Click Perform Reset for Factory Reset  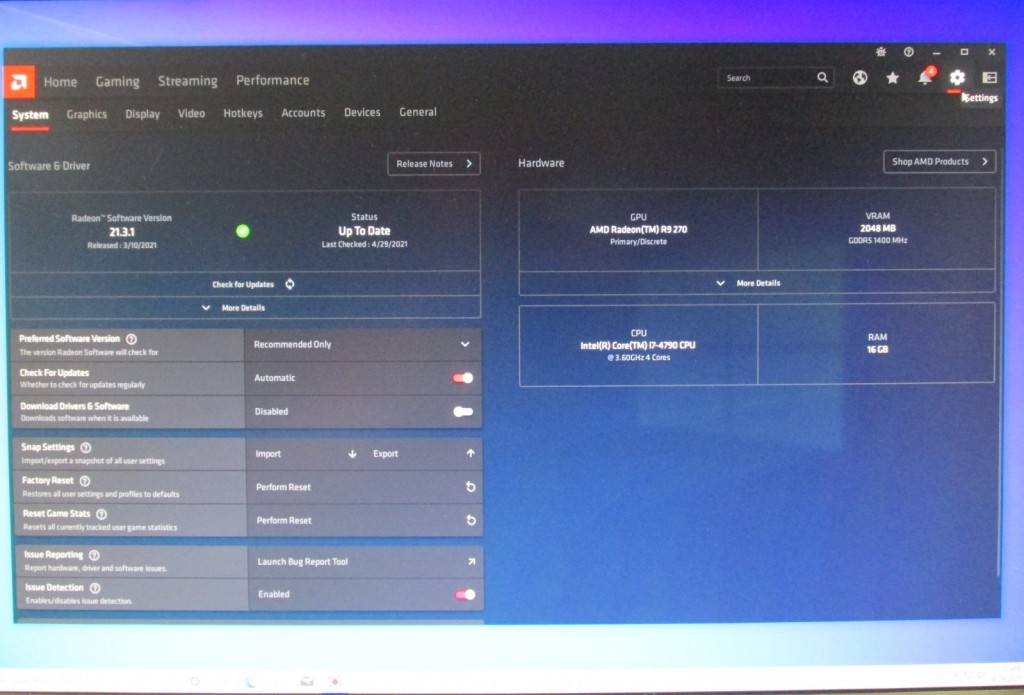[x=364, y=487]
